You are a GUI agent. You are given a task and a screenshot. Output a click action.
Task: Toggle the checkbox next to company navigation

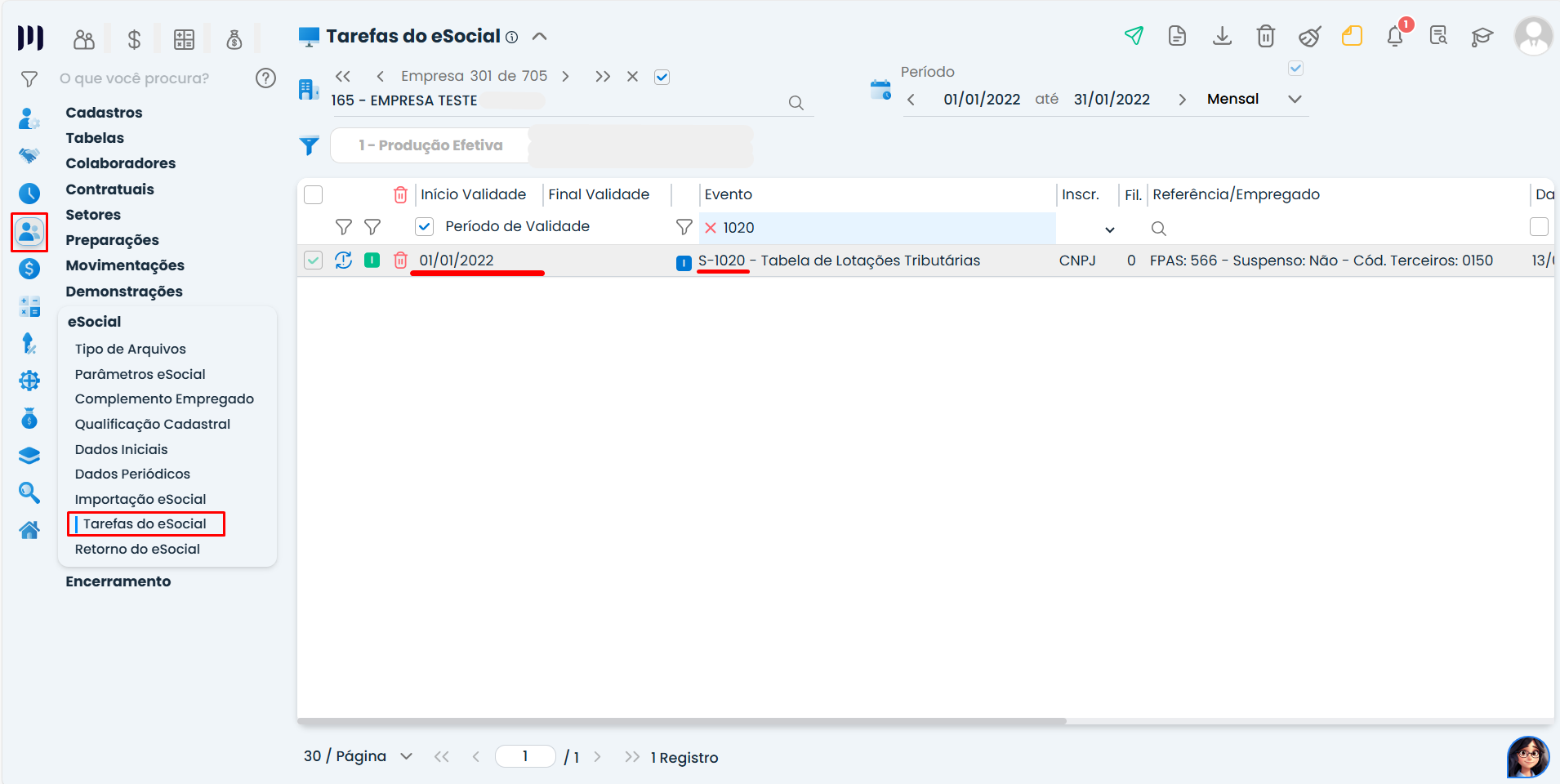tap(662, 77)
